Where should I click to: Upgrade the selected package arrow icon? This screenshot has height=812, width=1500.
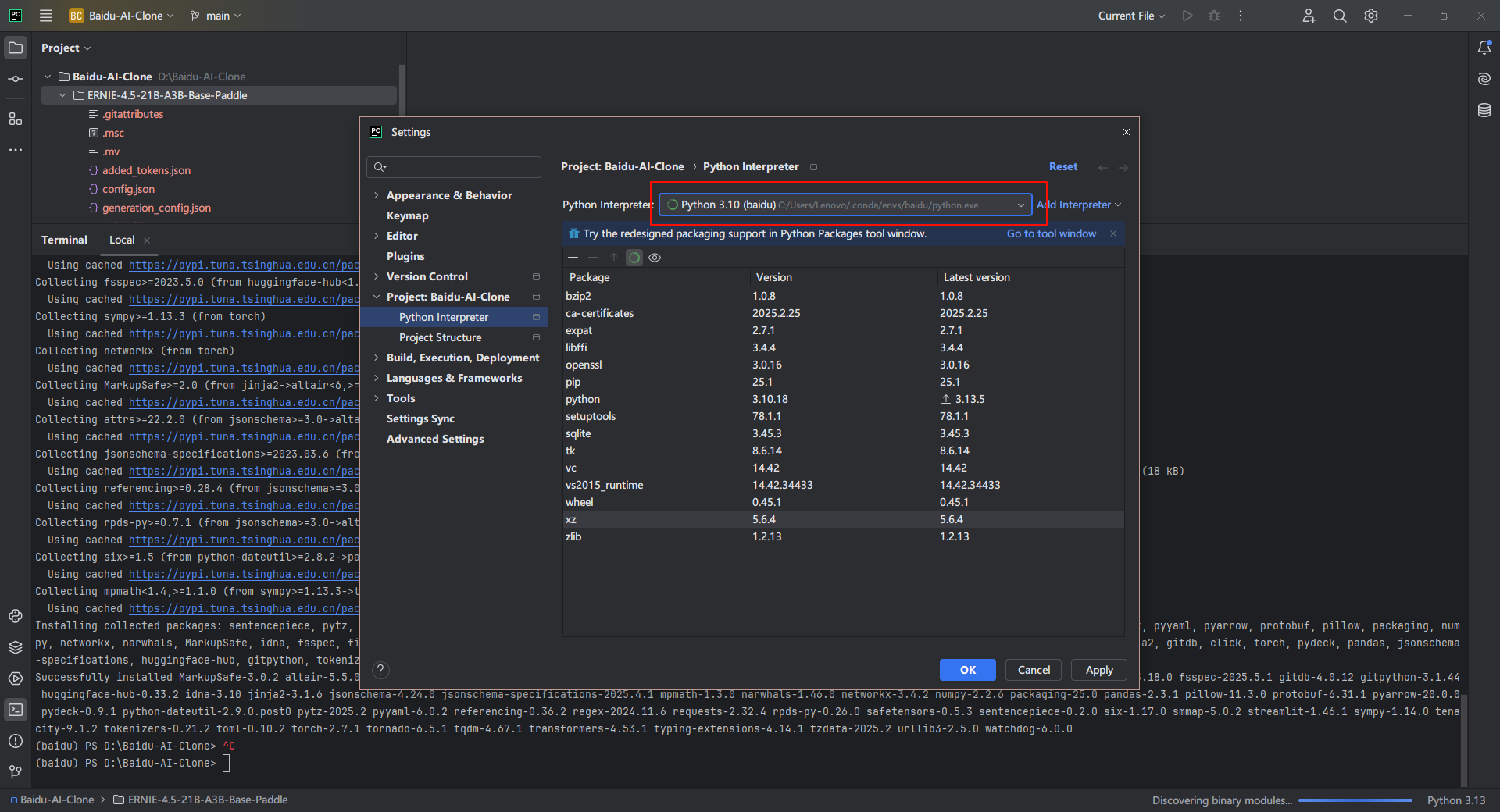[x=614, y=258]
